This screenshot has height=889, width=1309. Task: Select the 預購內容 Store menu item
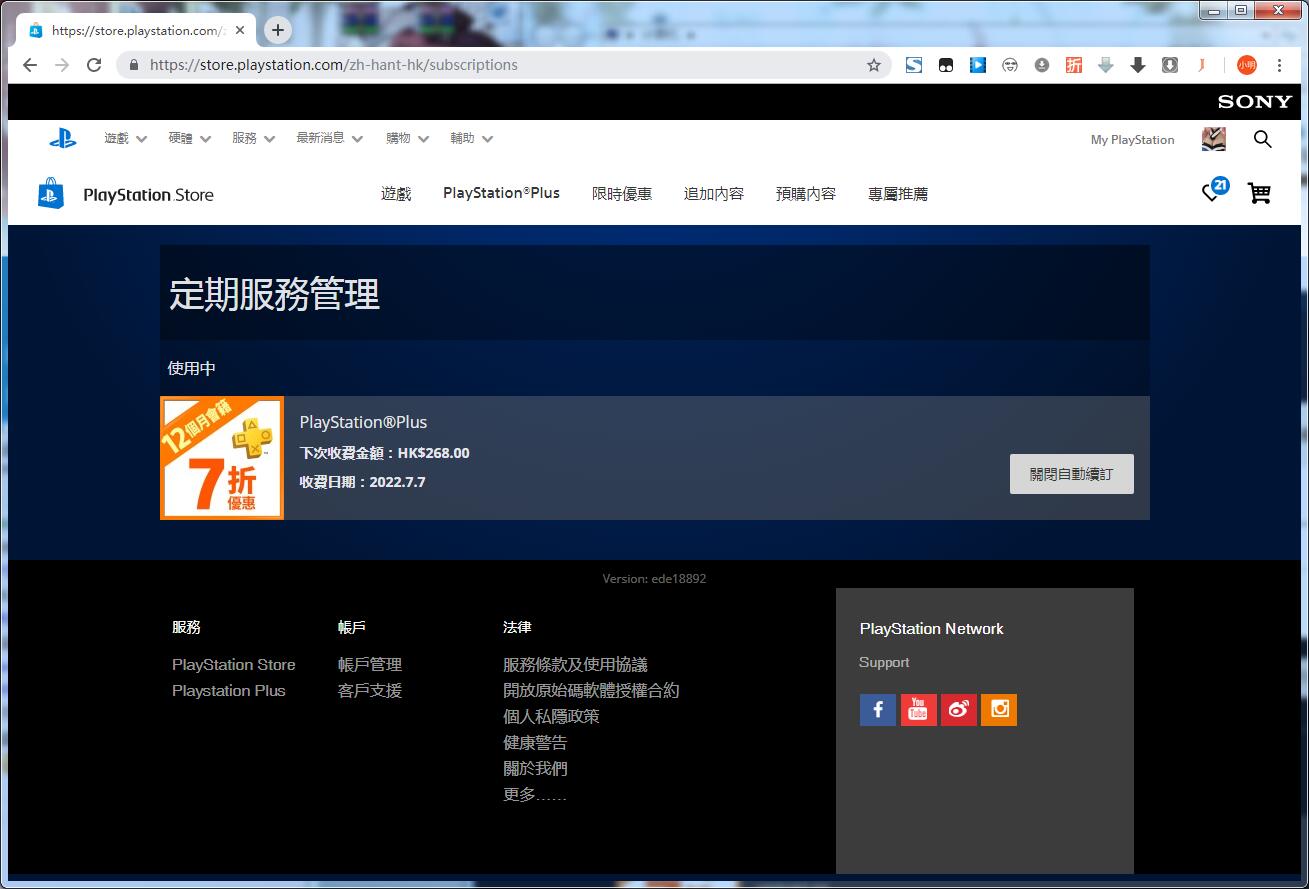pos(806,194)
